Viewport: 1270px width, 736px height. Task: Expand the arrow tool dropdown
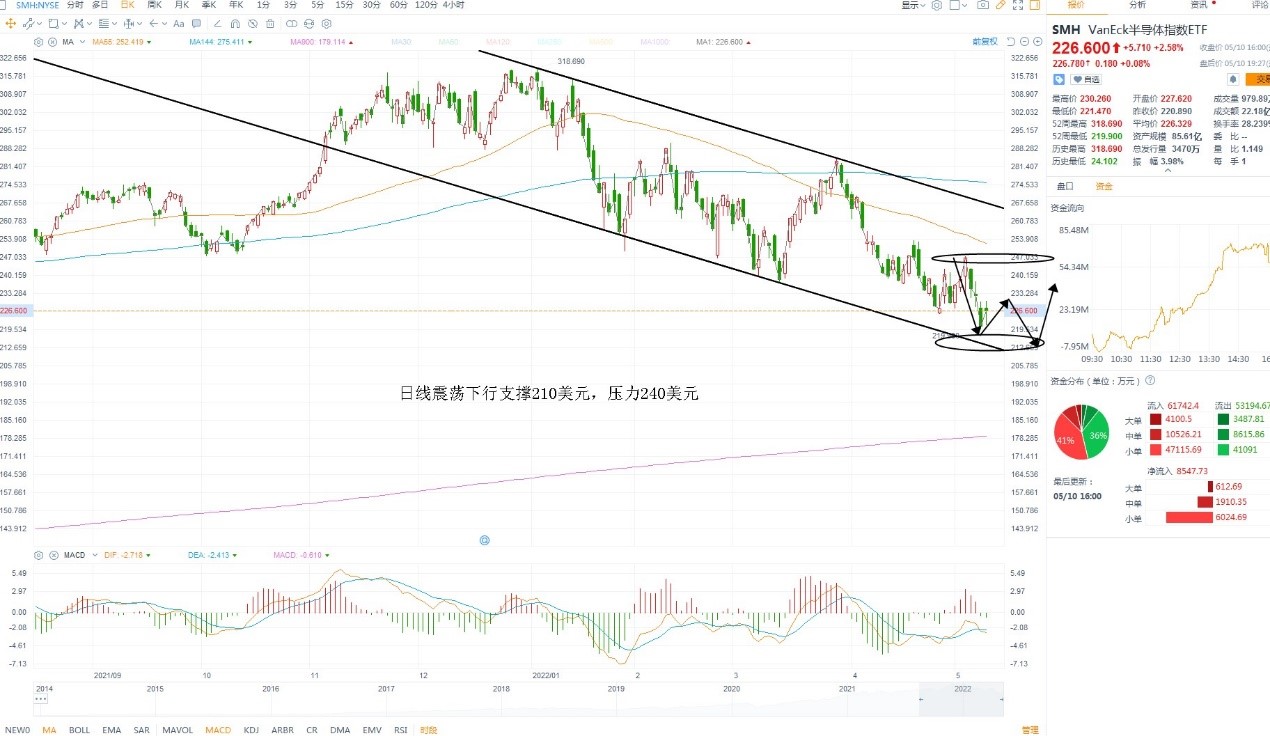(x=164, y=23)
